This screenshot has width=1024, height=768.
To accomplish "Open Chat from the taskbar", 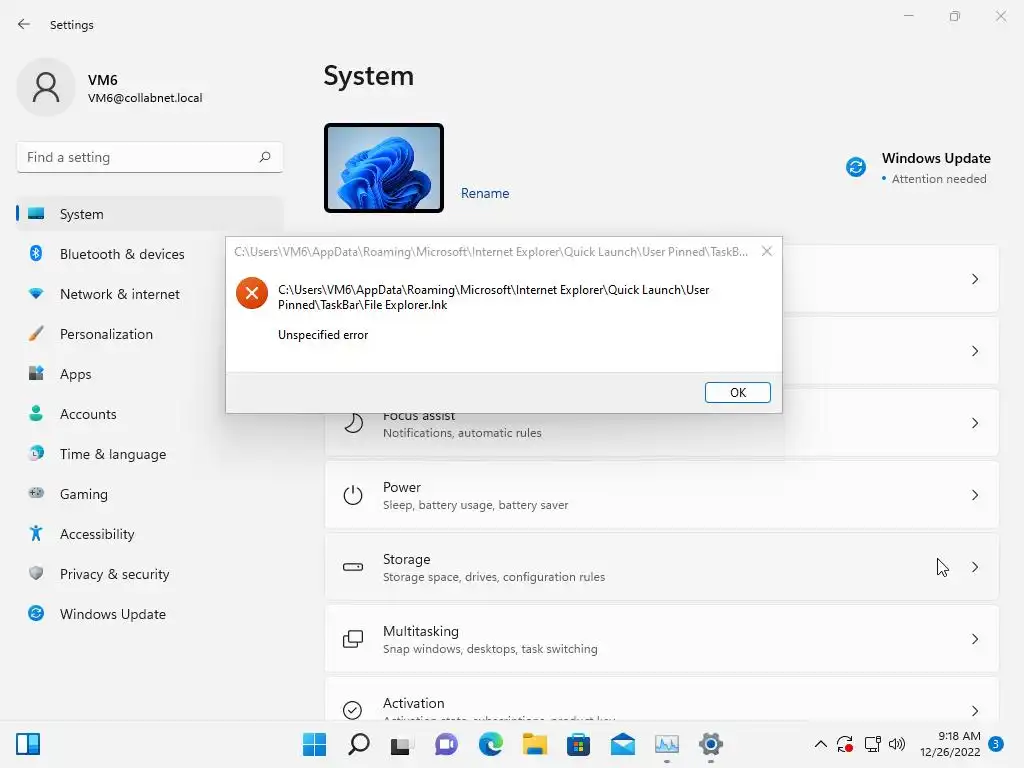I will click(446, 744).
